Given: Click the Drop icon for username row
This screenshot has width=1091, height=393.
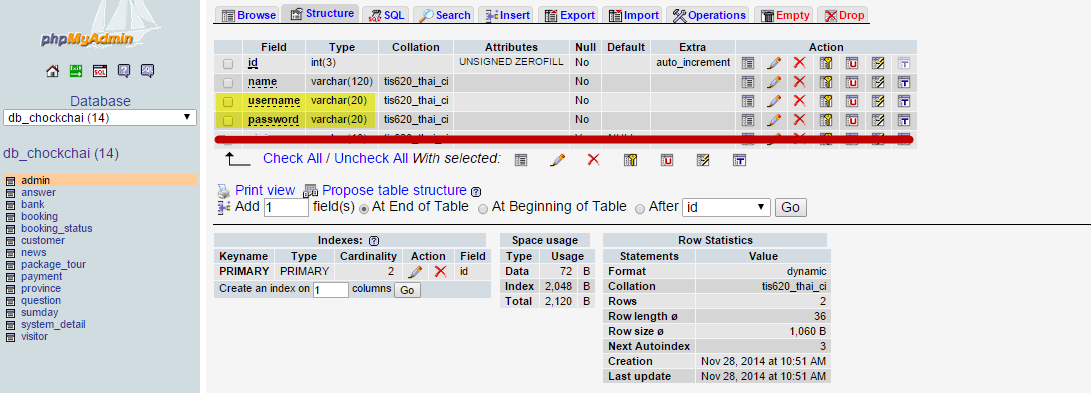Looking at the screenshot, I should (799, 101).
